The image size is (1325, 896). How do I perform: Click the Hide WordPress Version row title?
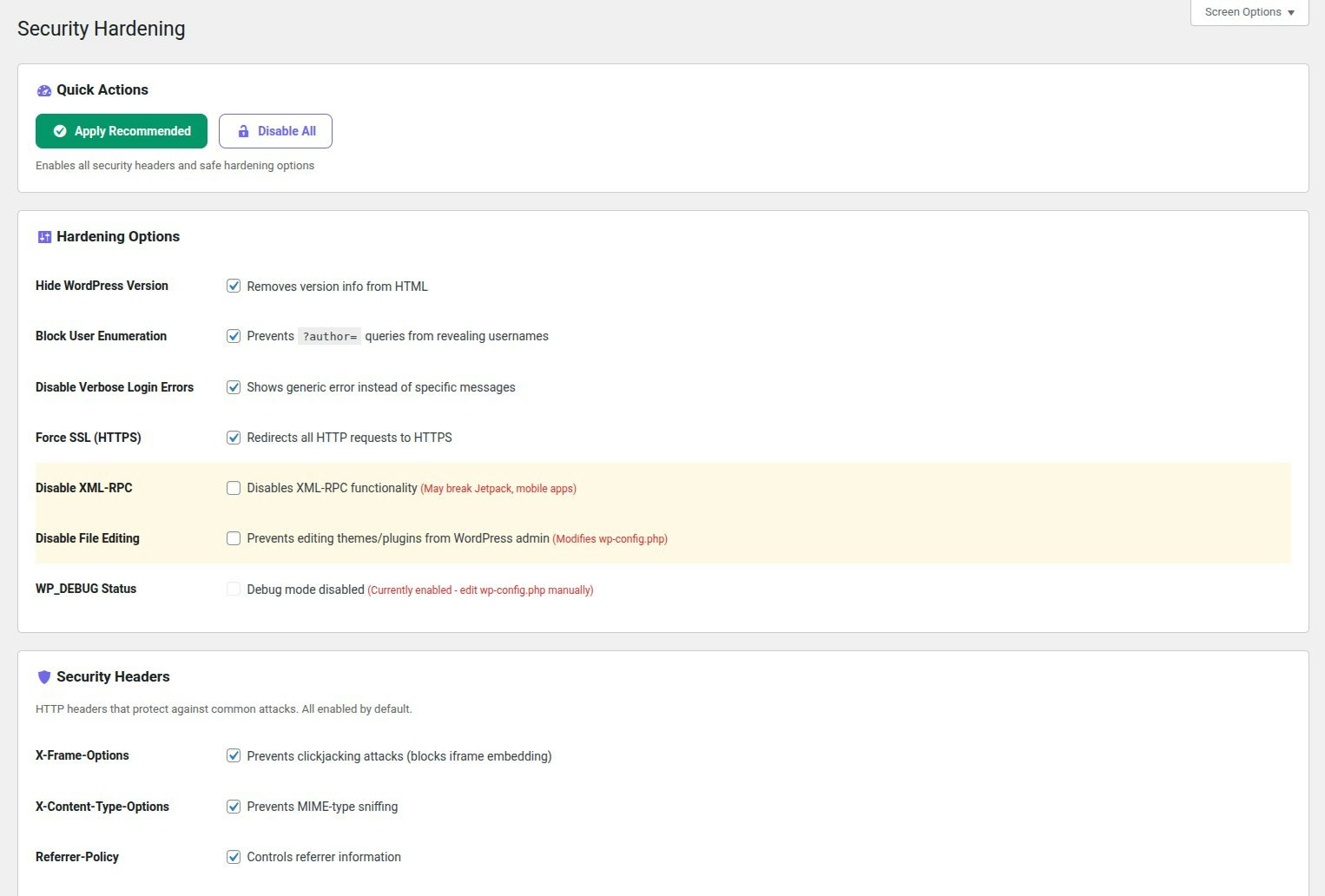tap(102, 286)
